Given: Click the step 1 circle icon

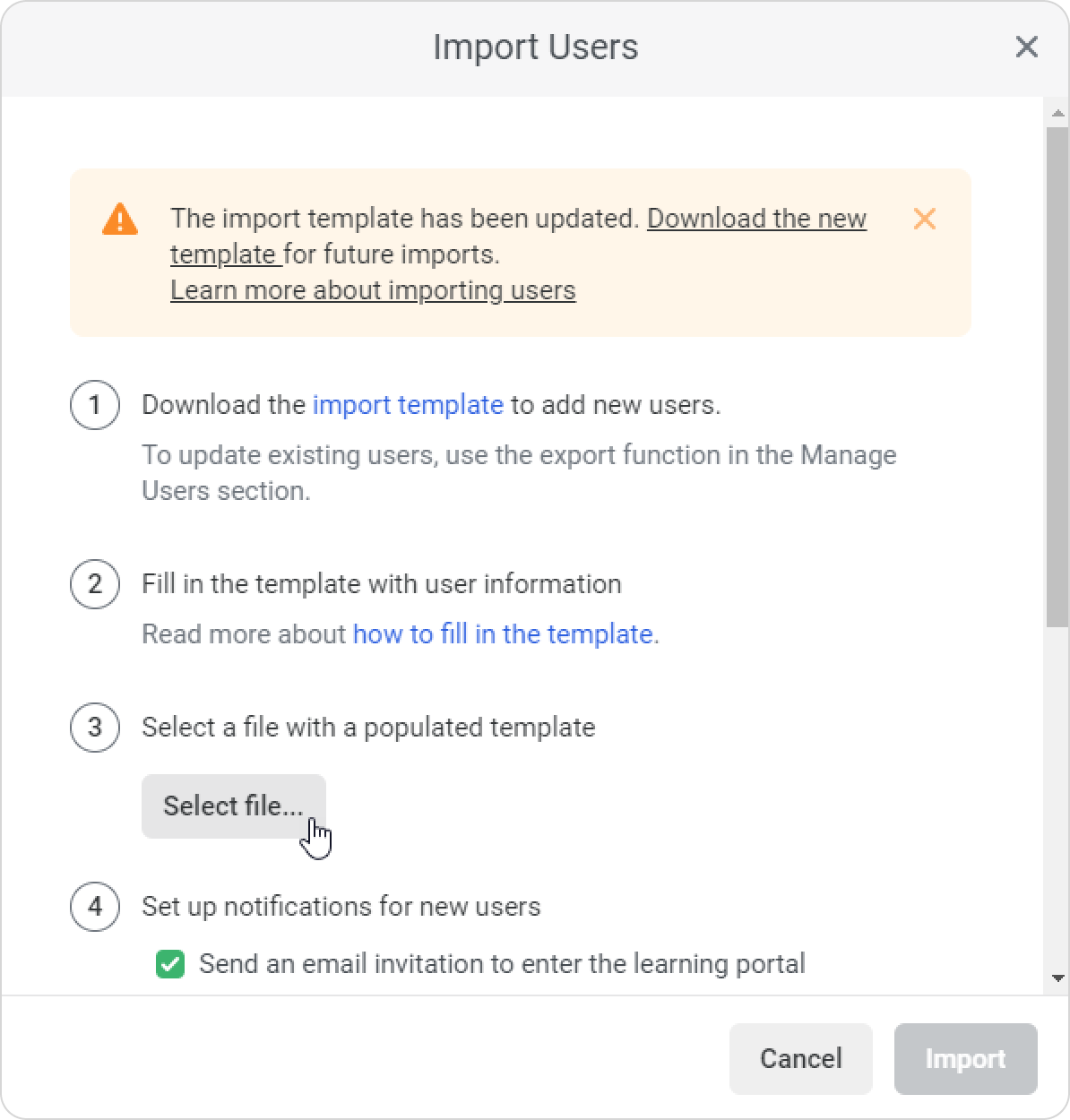Looking at the screenshot, I should click(95, 405).
